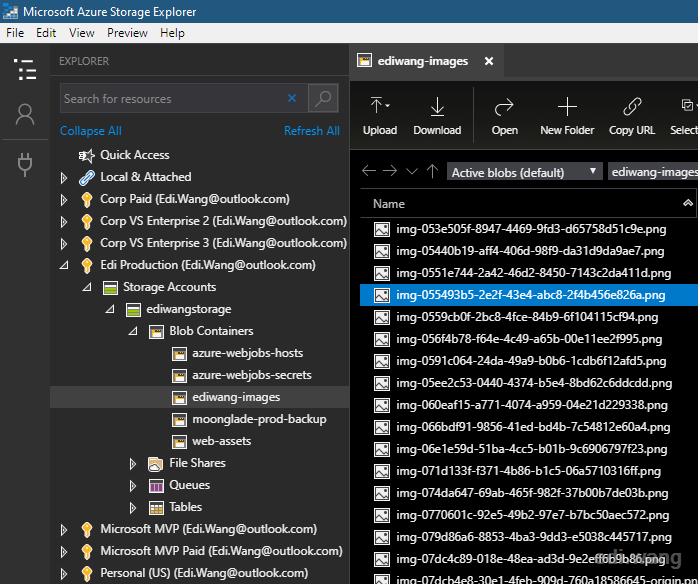Open the Account Management person icon
This screenshot has width=698, height=584.
pyautogui.click(x=25, y=114)
